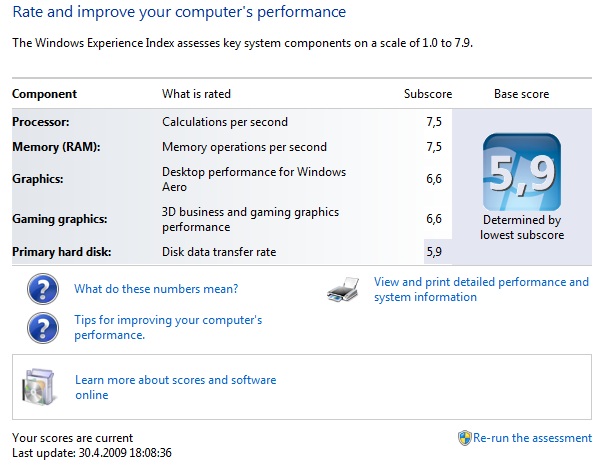
Task: Click the 'Determined by lowest subscore' caption
Action: [522, 227]
